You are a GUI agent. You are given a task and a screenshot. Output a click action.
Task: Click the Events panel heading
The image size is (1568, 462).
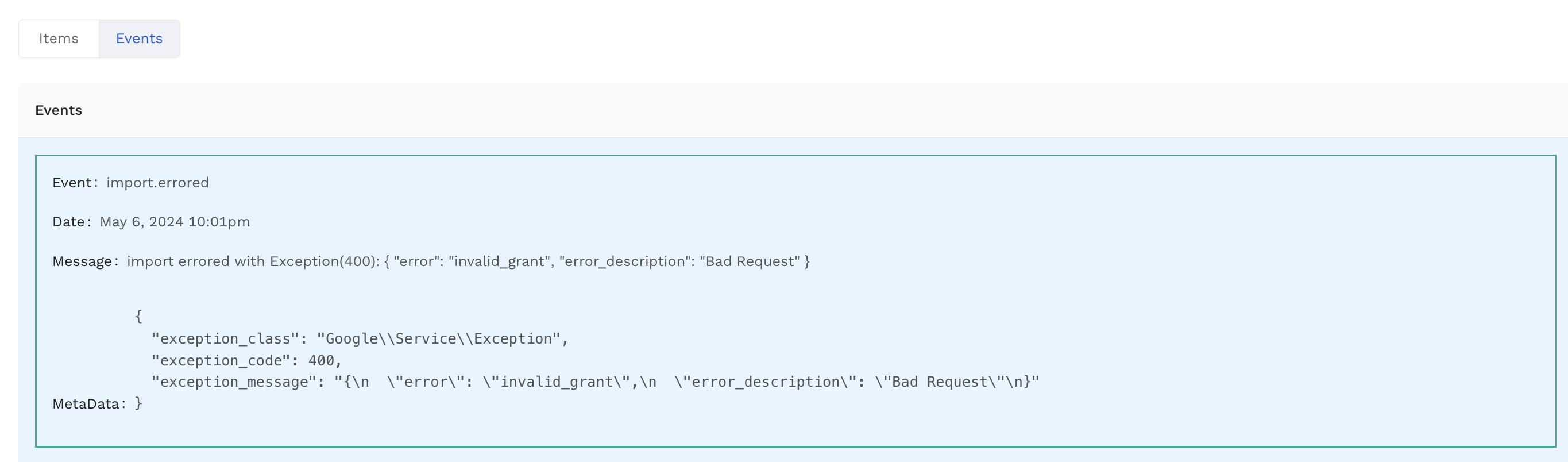[x=59, y=110]
